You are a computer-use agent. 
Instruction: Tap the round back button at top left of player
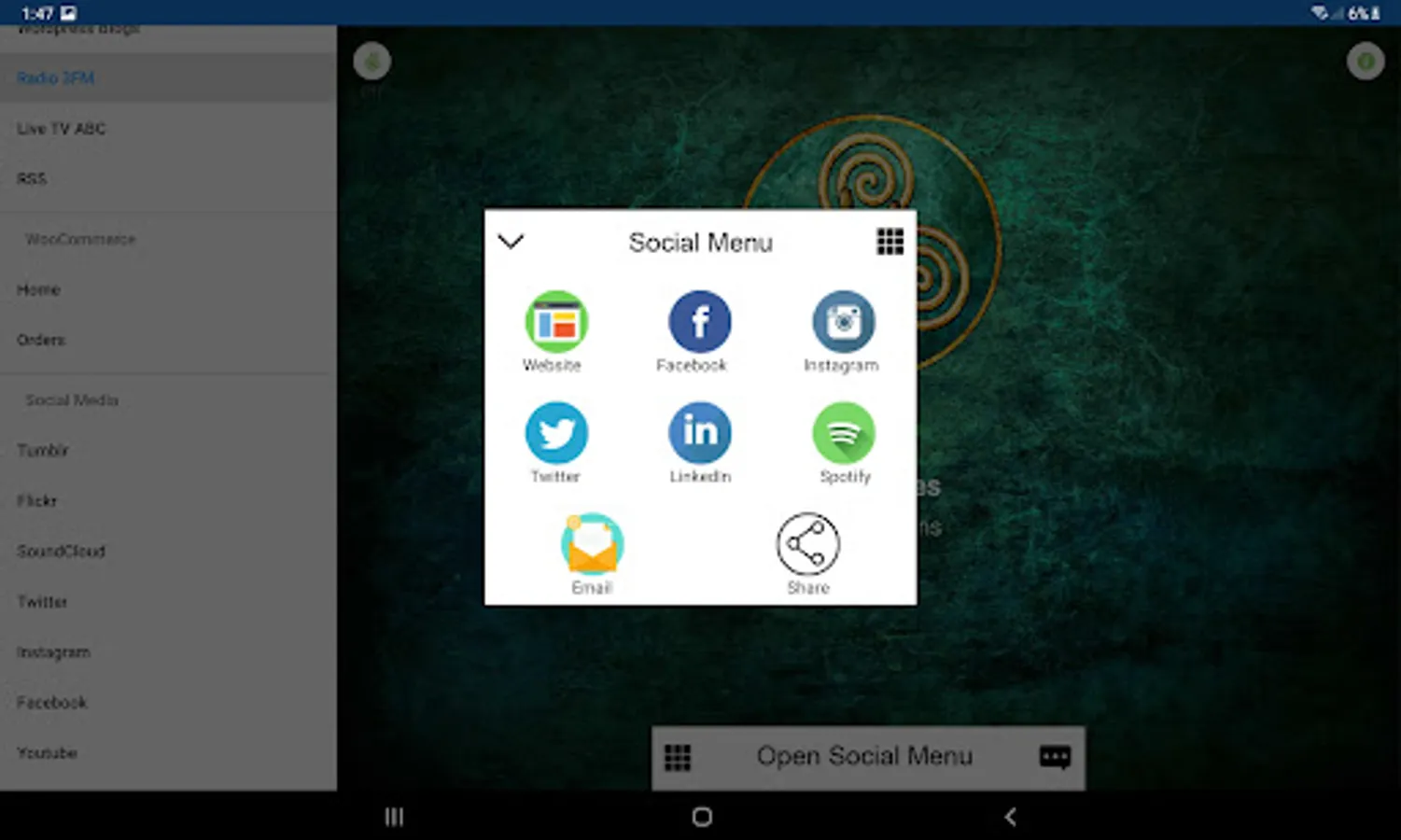[x=371, y=62]
